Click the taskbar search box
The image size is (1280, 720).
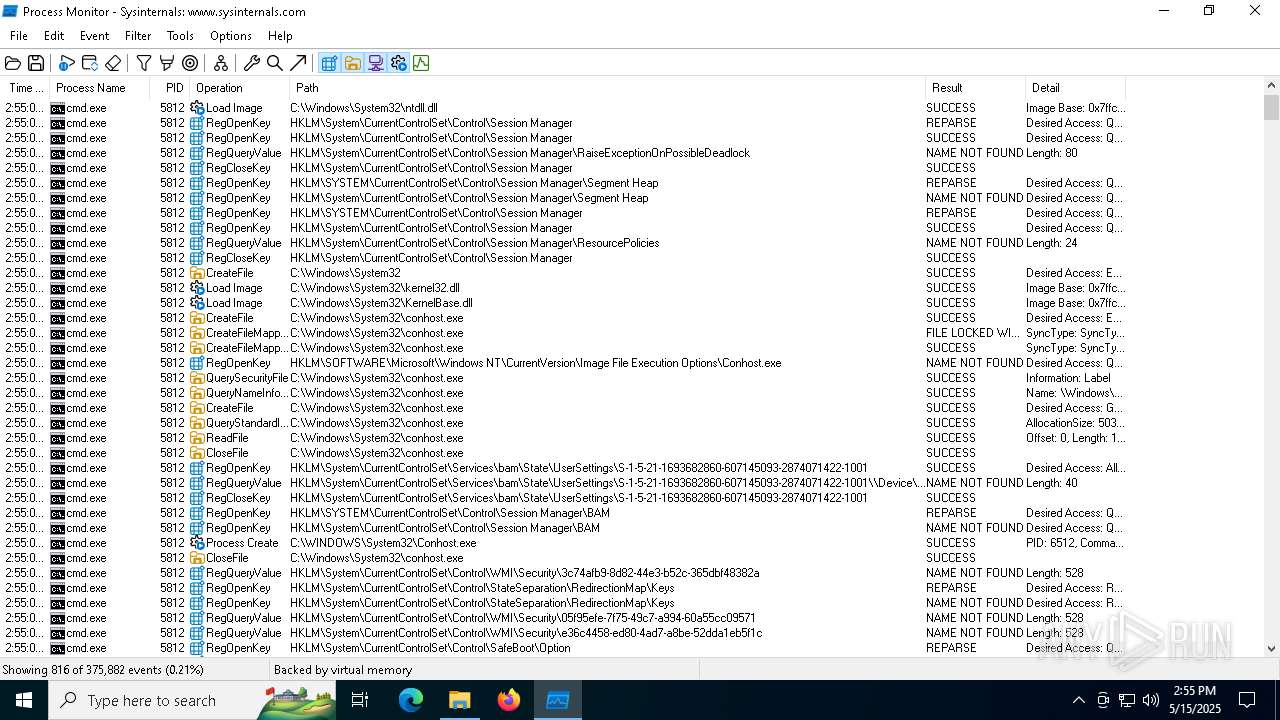click(x=192, y=700)
